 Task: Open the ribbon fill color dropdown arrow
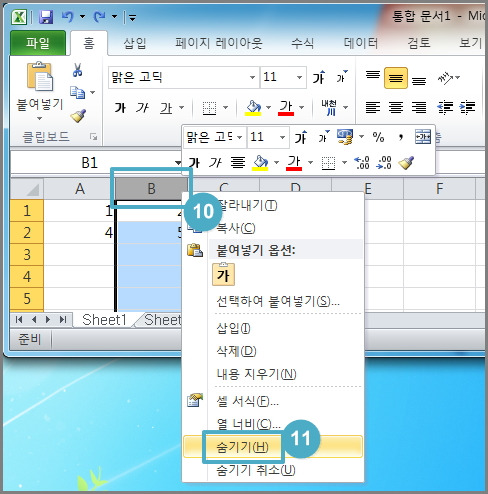269,108
